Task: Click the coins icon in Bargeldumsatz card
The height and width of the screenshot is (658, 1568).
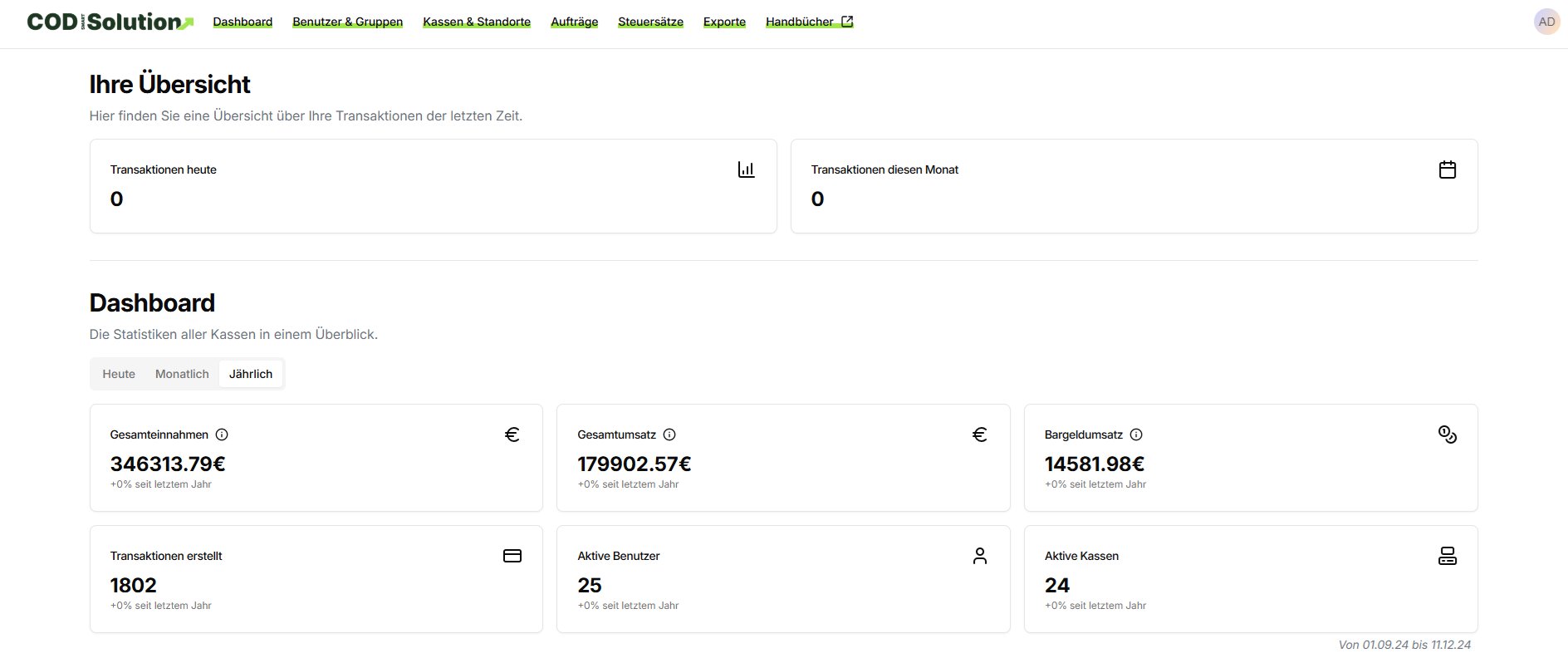Action: click(1447, 435)
